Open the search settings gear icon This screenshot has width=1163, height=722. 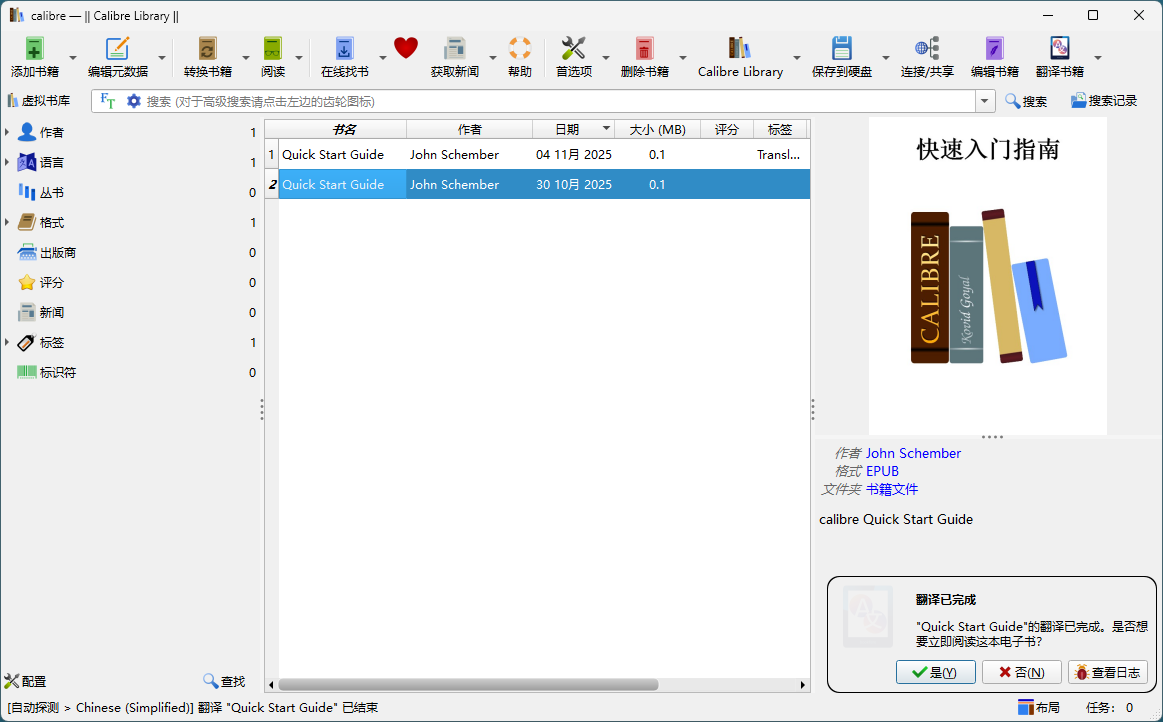click(x=133, y=101)
